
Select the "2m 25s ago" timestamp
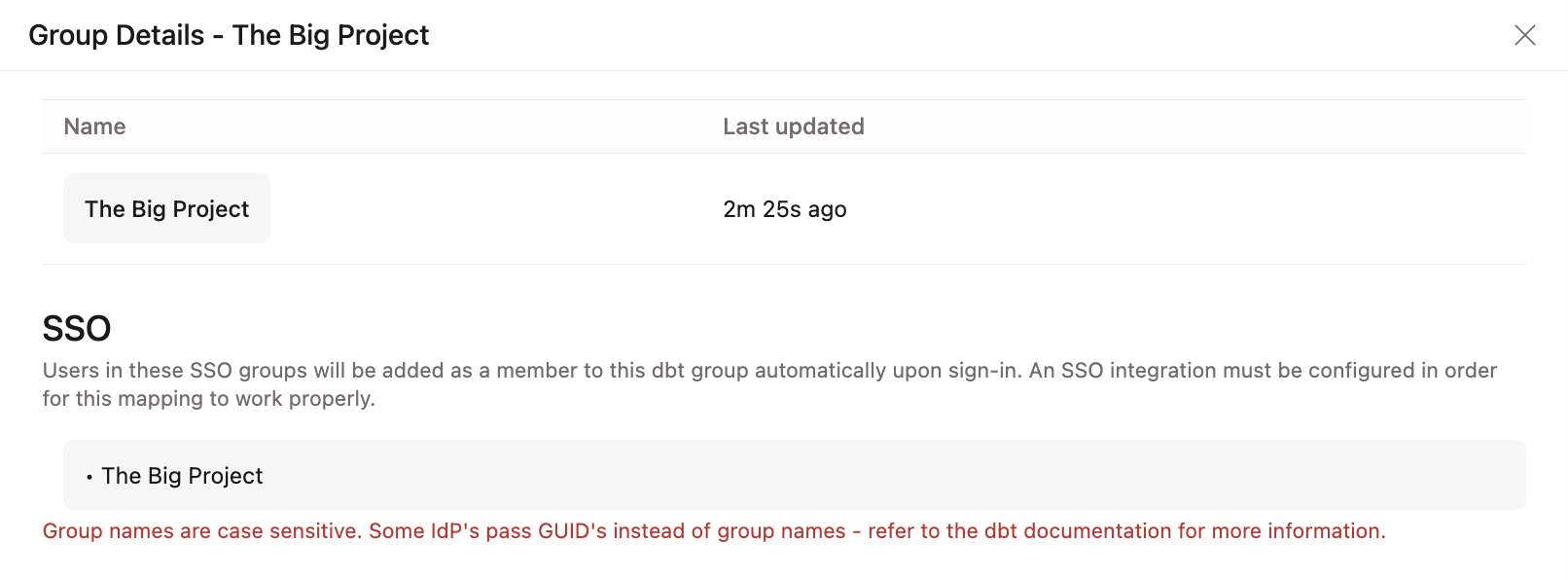tap(784, 209)
